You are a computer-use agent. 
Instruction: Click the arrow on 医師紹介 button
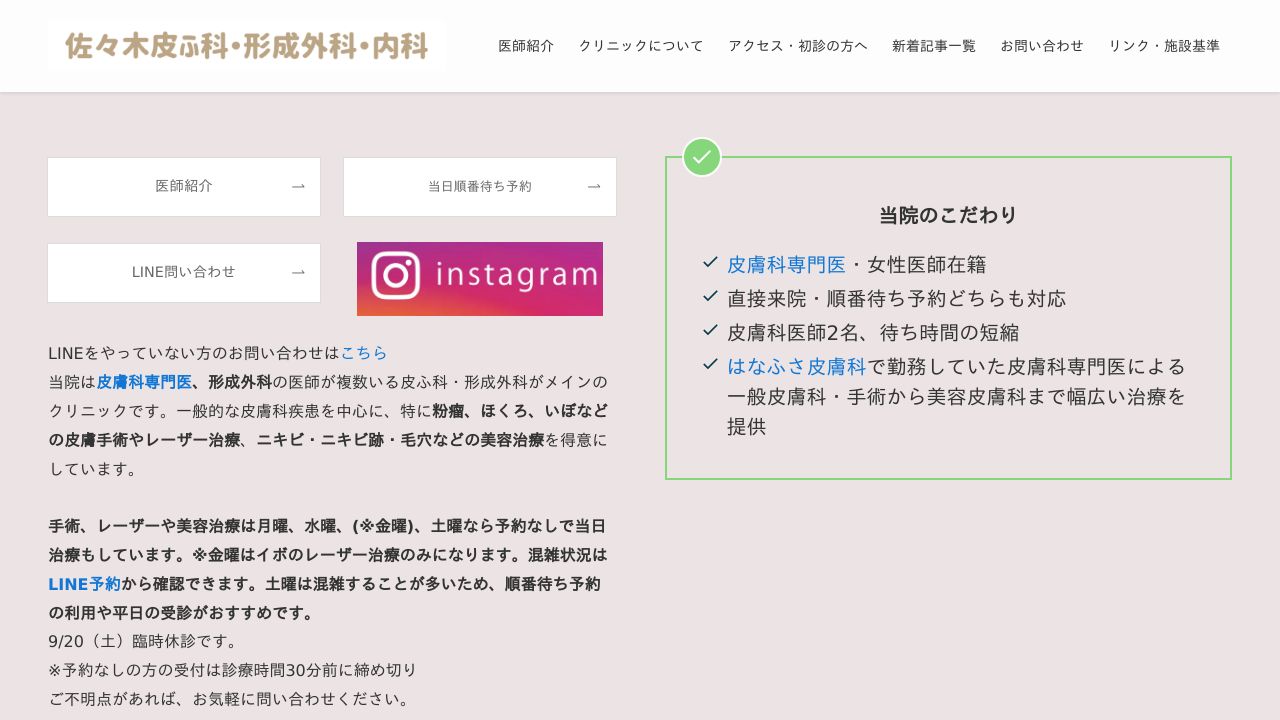(x=298, y=186)
